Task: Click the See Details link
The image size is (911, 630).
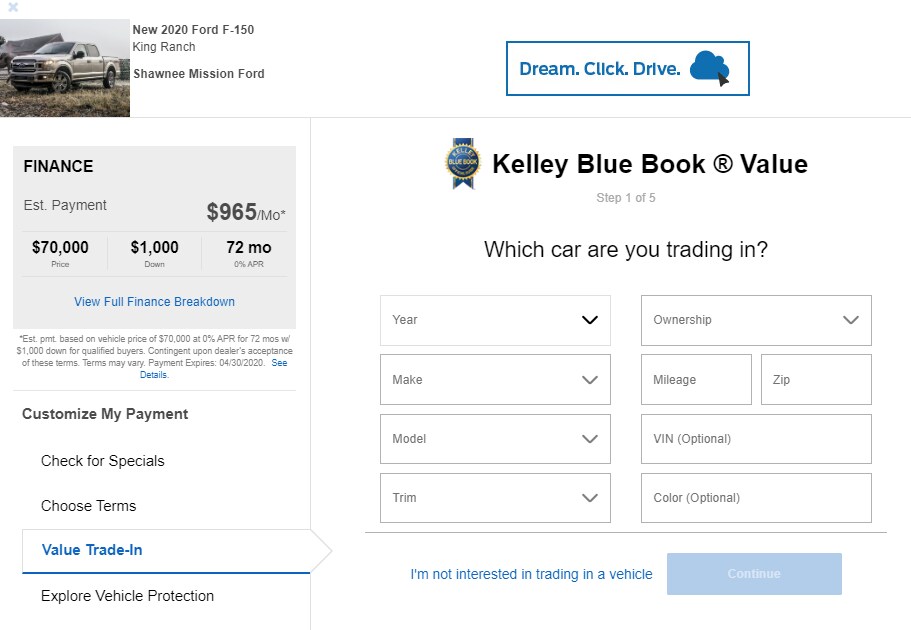Action: click(213, 369)
